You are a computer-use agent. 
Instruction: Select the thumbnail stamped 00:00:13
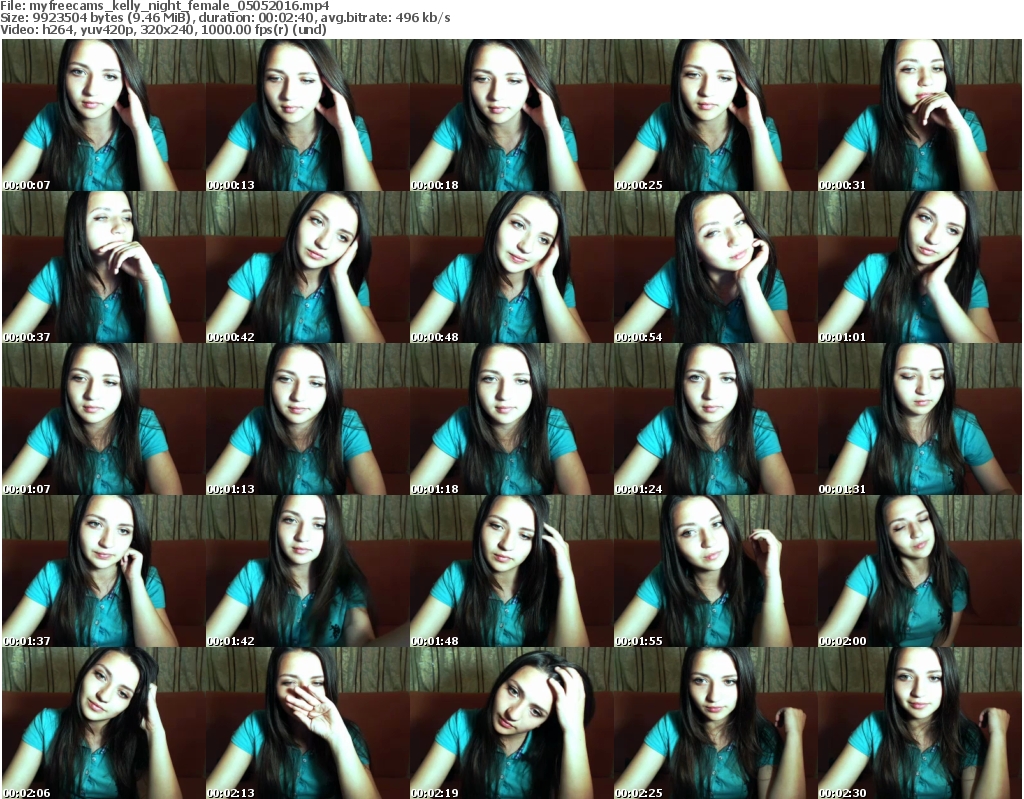click(x=308, y=115)
